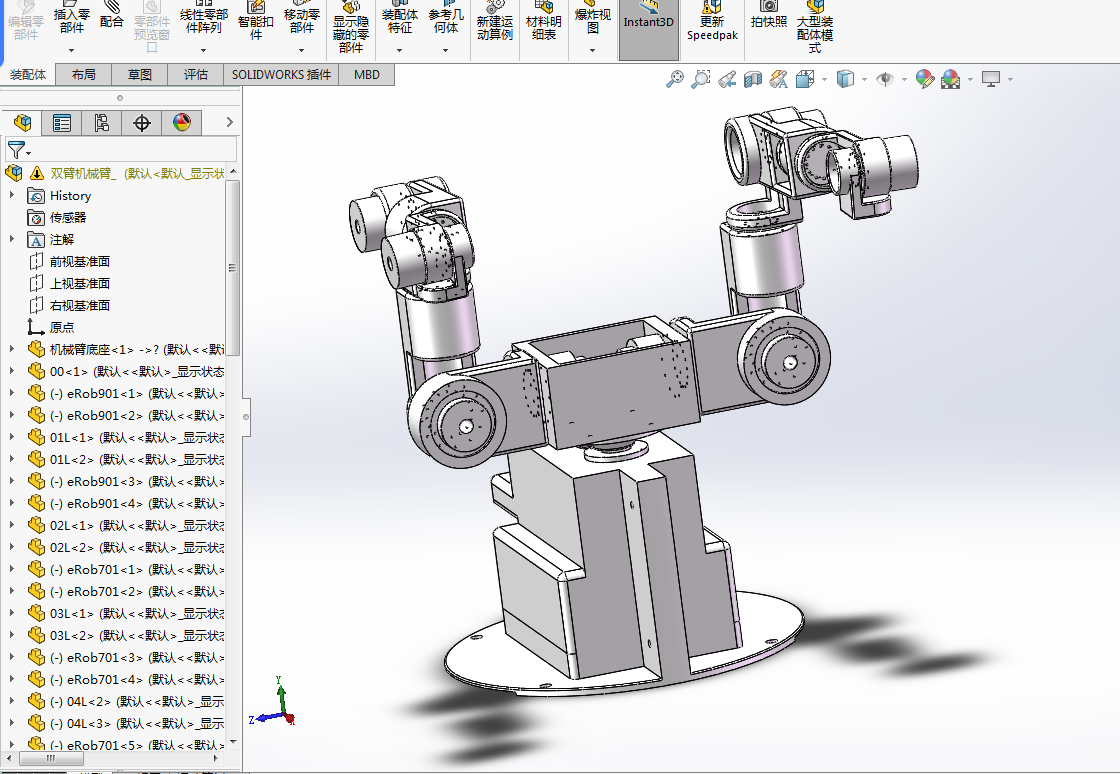
Task: Open the dropdown under 线性零部件阵列
Action: click(x=204, y=50)
